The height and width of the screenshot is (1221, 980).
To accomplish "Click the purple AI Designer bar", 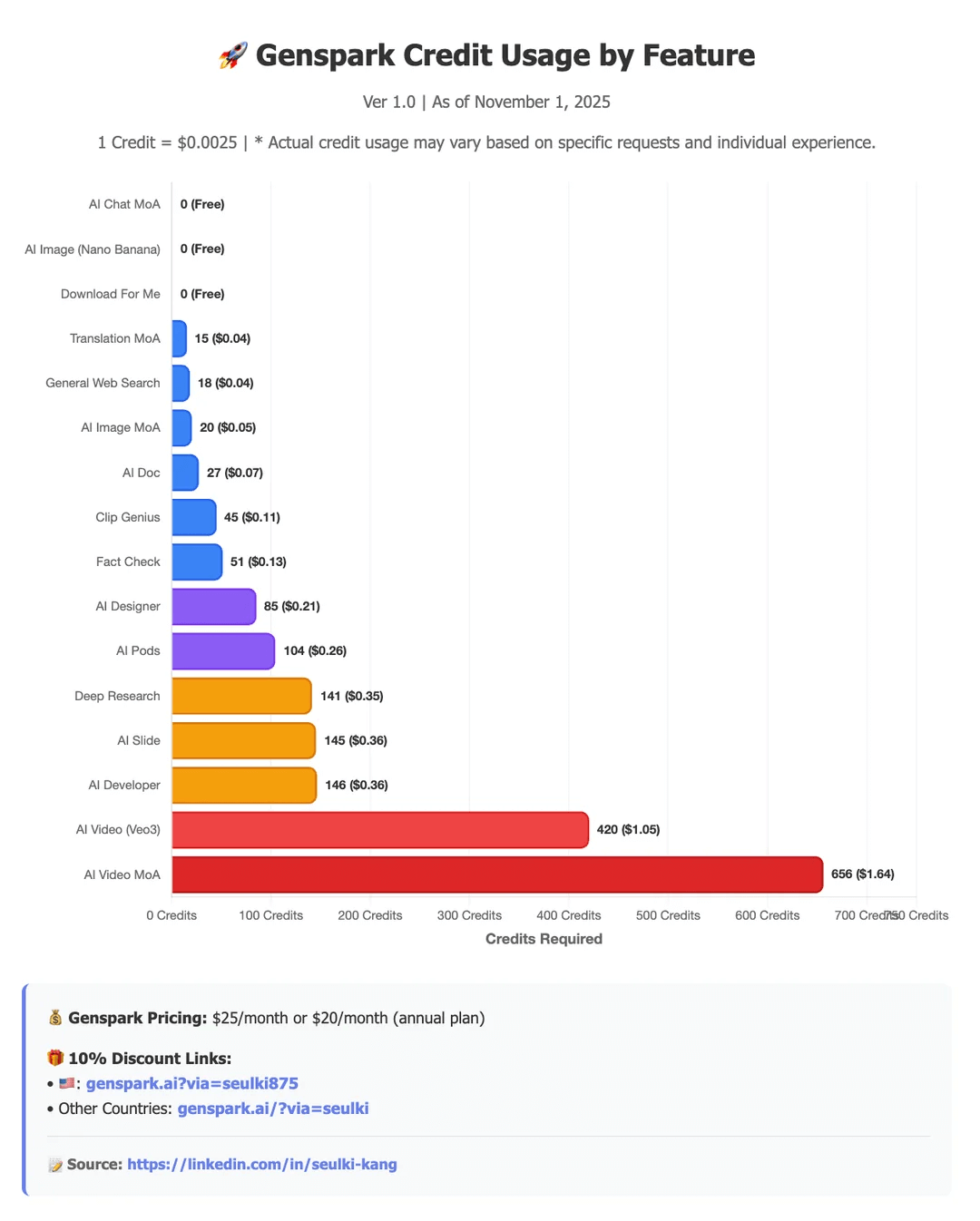I will point(214,607).
